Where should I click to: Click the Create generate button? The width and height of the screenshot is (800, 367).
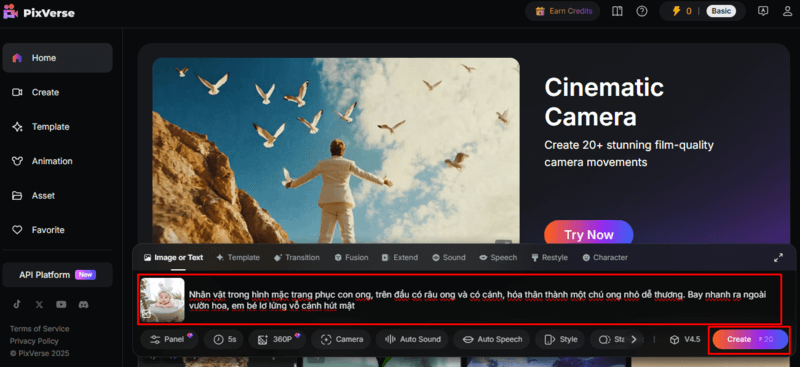(750, 339)
